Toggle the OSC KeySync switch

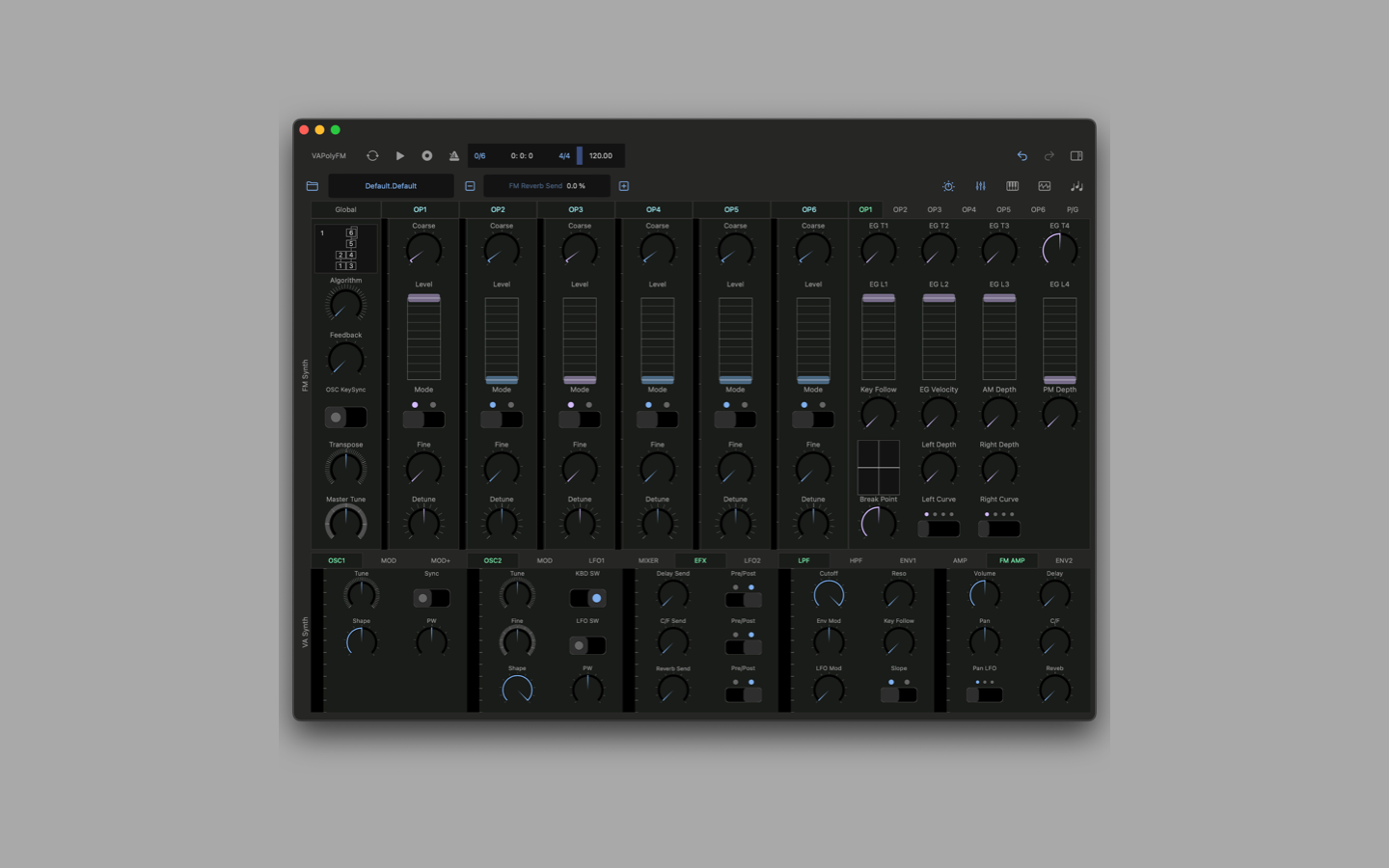345,418
